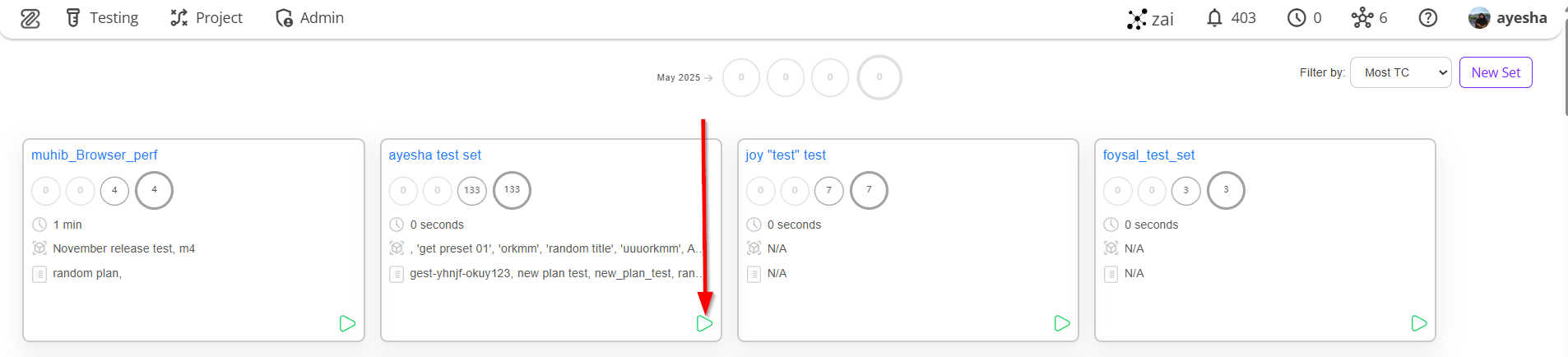Open the Project menu

coord(206,18)
